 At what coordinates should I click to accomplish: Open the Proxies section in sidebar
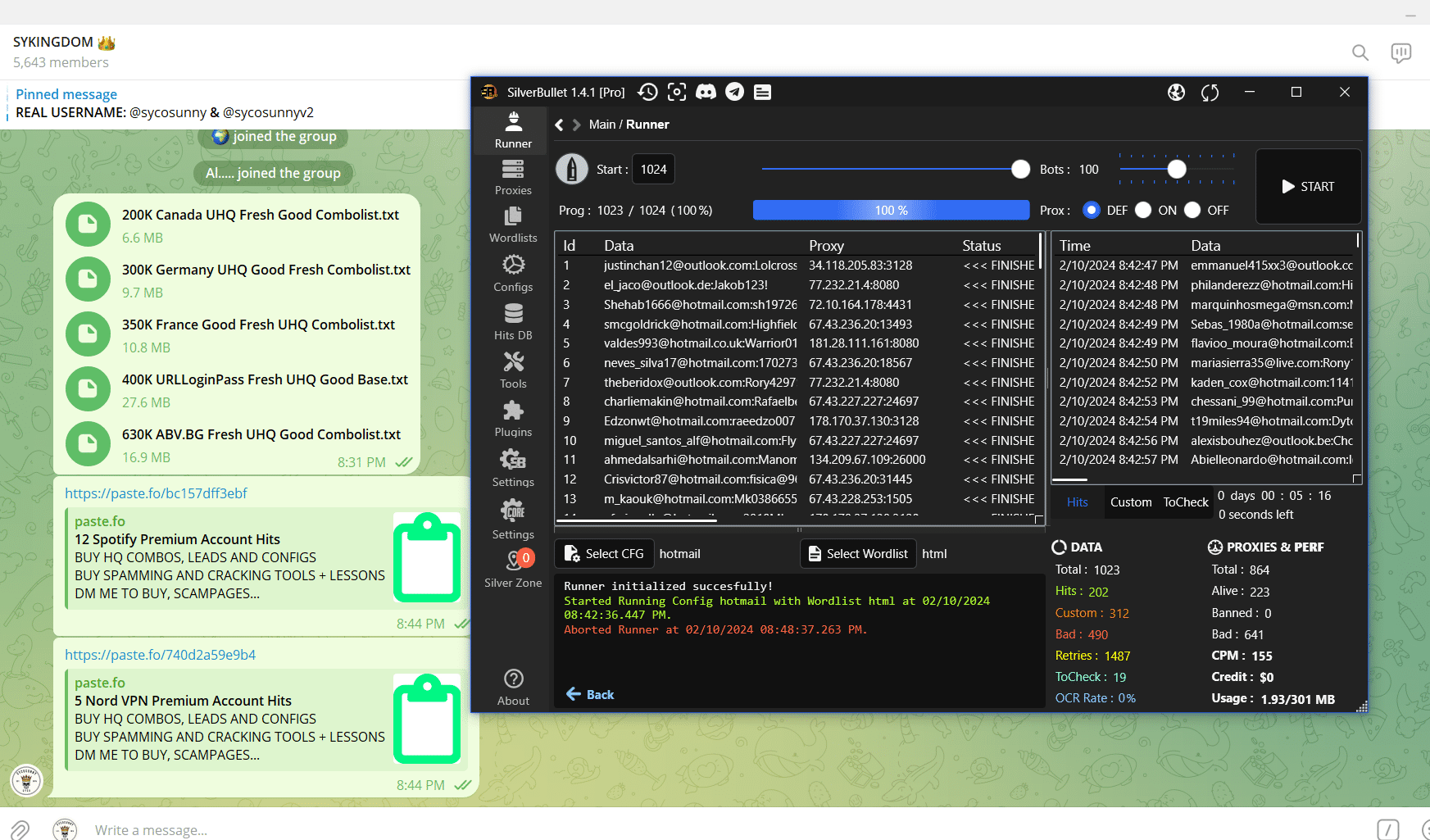tap(513, 177)
